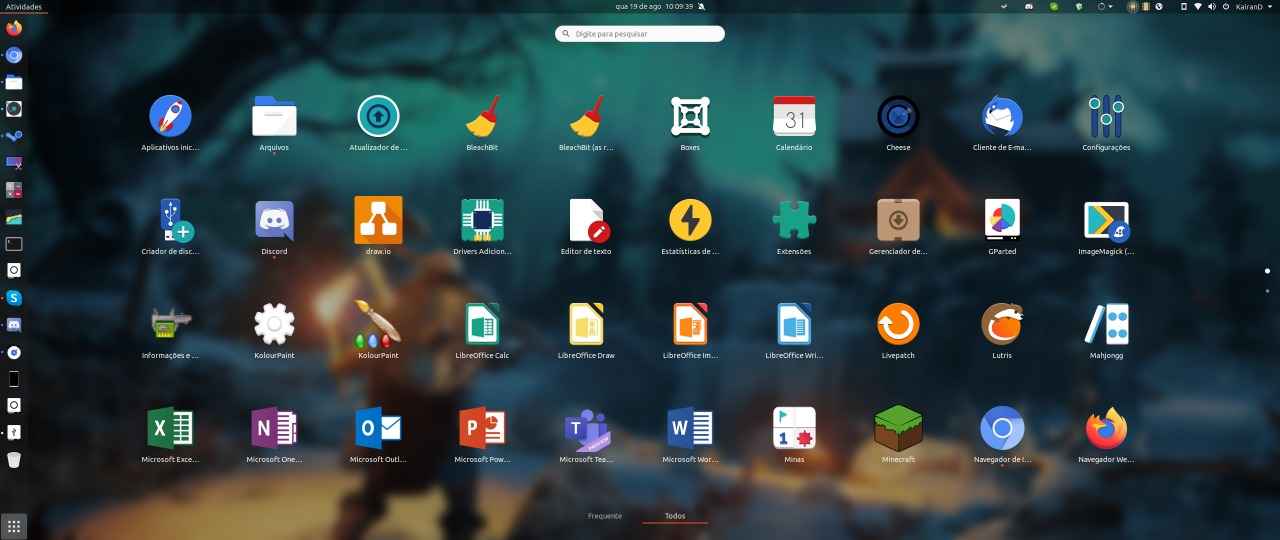Click the volume speaker icon in top bar
Screen dimensions: 1280x540
[x=1212, y=6]
